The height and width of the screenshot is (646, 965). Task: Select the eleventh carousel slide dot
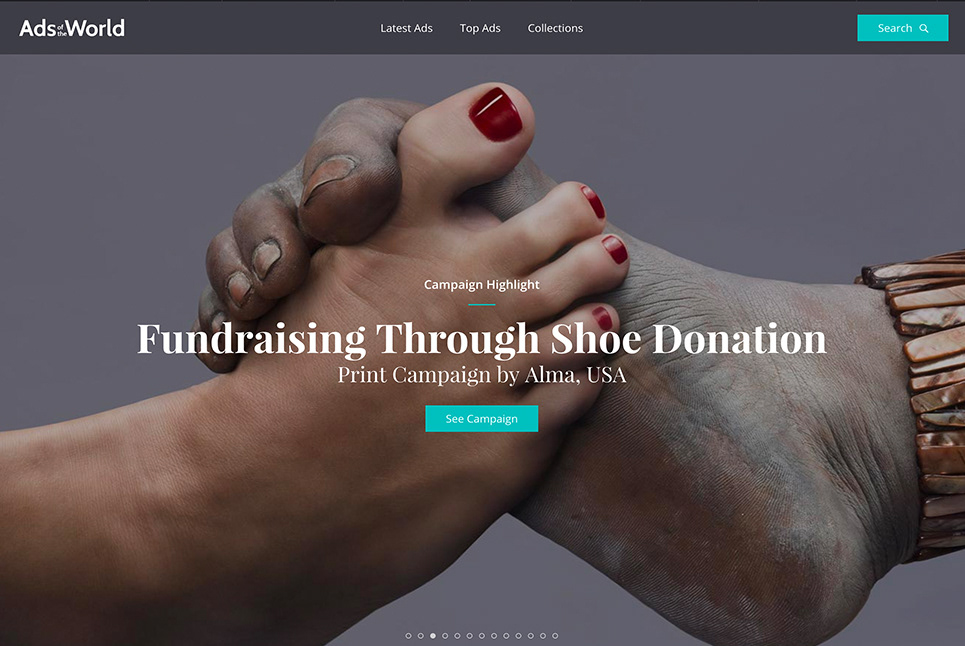coord(531,636)
